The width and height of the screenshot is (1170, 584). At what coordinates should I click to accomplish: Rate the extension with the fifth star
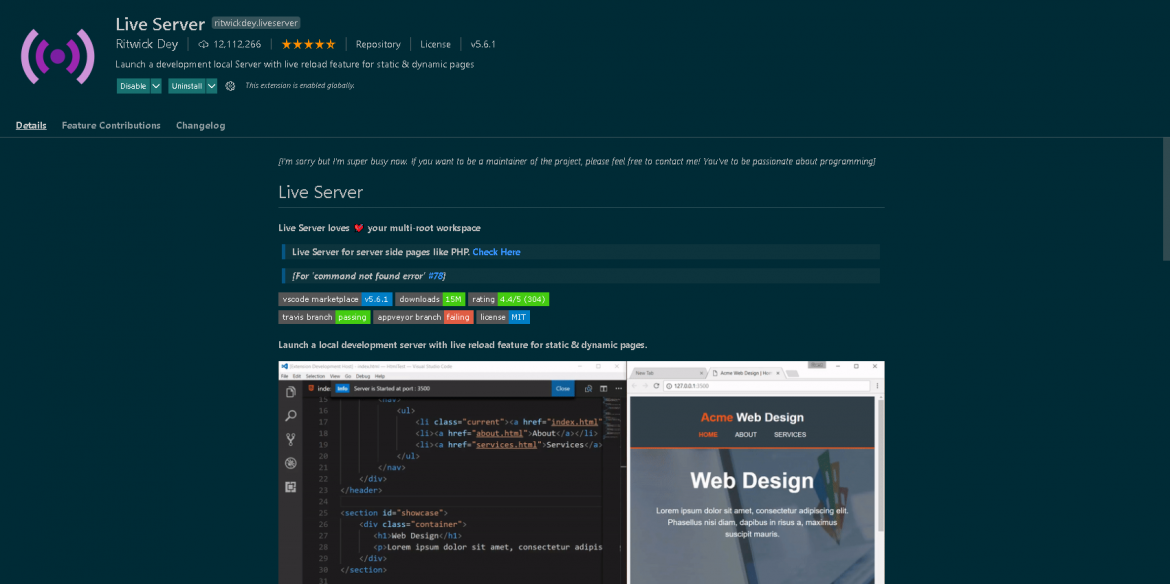point(331,44)
